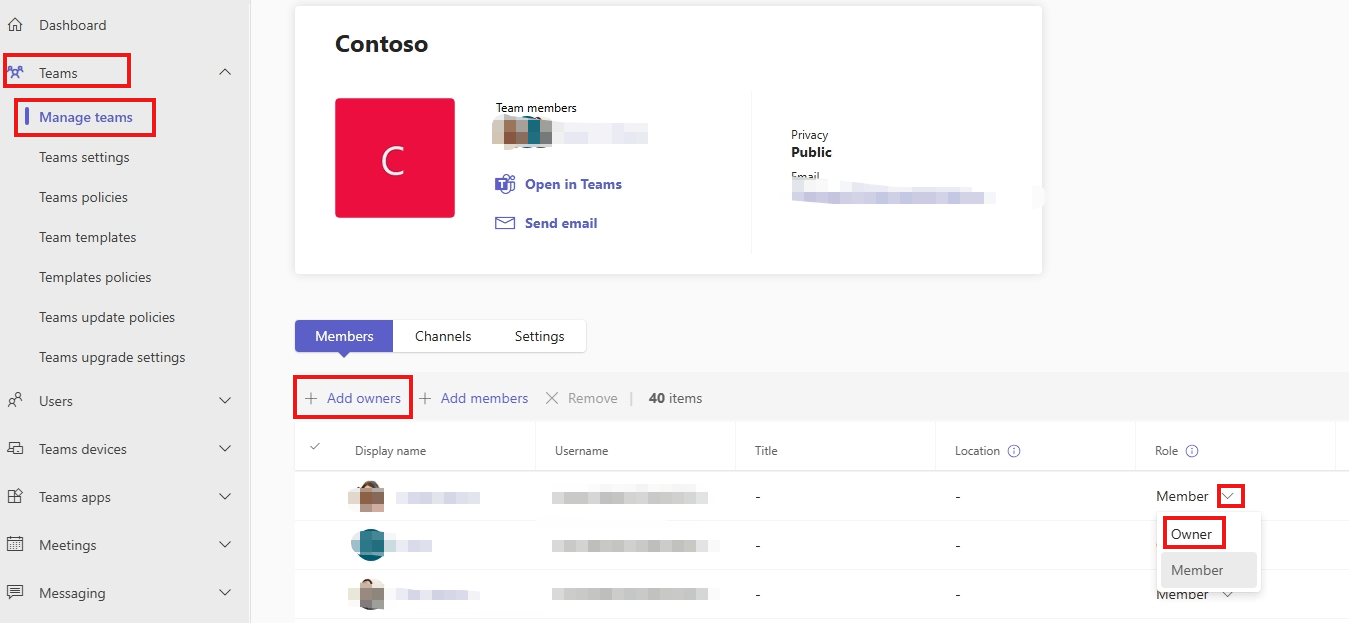Click the Messaging chat icon
Image resolution: width=1349 pixels, height=623 pixels.
pyautogui.click(x=15, y=592)
